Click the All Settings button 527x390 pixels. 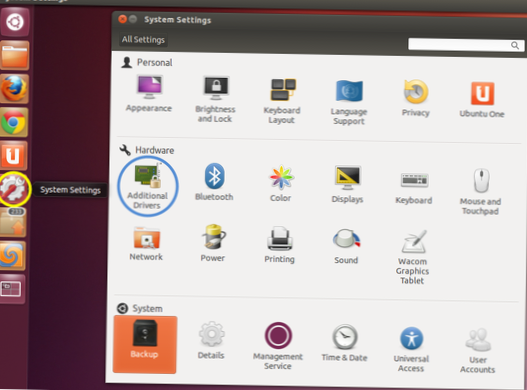pos(143,40)
